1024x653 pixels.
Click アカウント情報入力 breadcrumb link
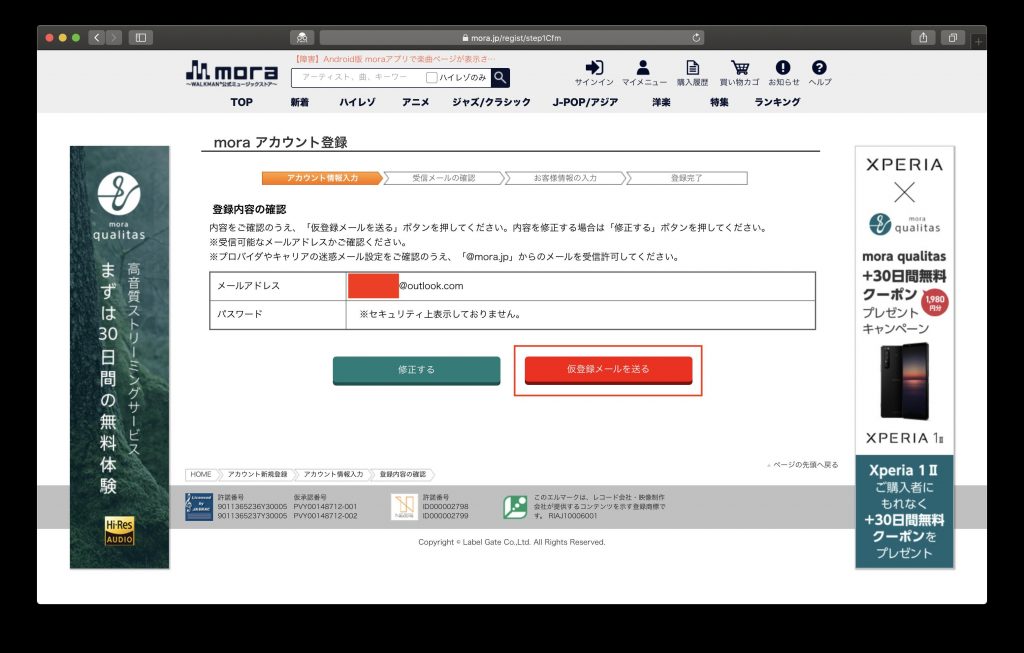(x=333, y=475)
